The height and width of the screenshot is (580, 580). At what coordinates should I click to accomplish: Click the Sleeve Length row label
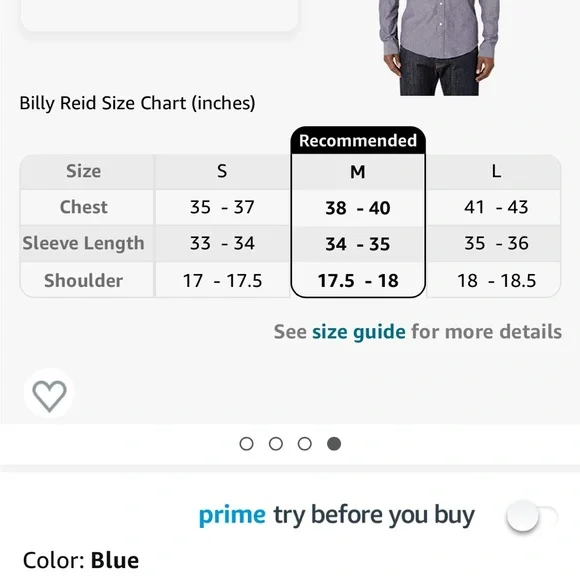pyautogui.click(x=84, y=243)
